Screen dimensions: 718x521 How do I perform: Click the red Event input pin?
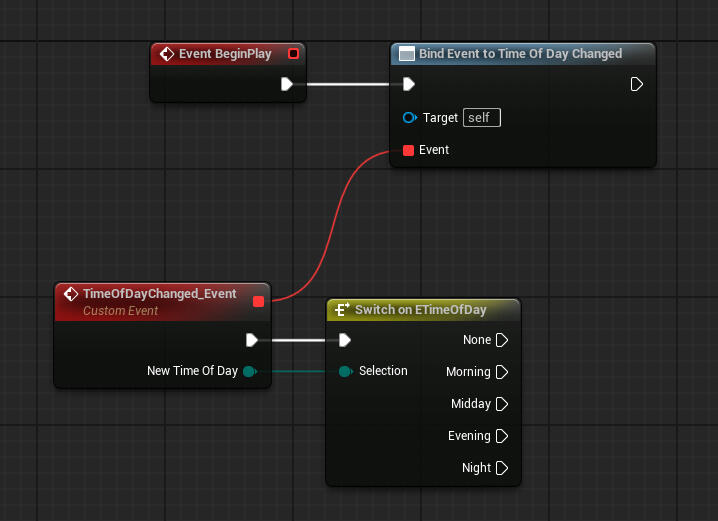408,150
